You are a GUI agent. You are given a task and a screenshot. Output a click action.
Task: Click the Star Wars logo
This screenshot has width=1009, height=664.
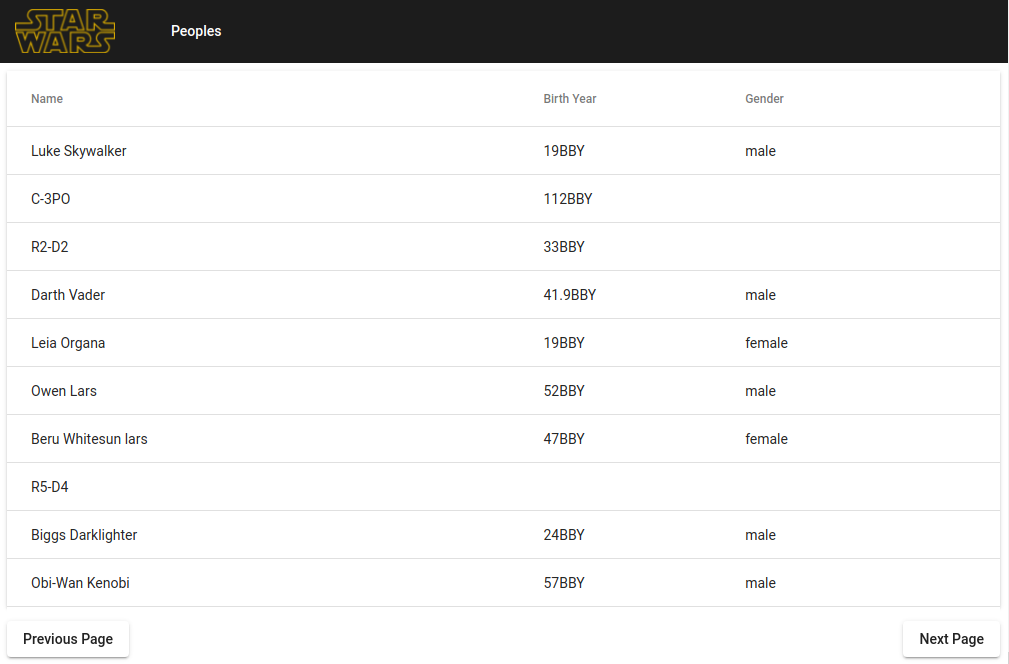pyautogui.click(x=65, y=31)
